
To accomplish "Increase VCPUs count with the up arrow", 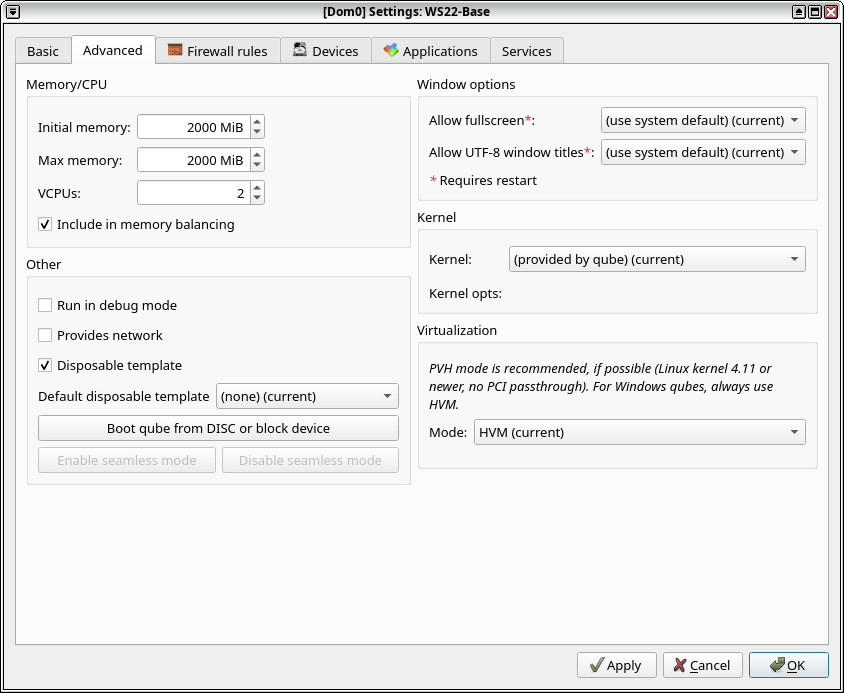I will click(257, 187).
